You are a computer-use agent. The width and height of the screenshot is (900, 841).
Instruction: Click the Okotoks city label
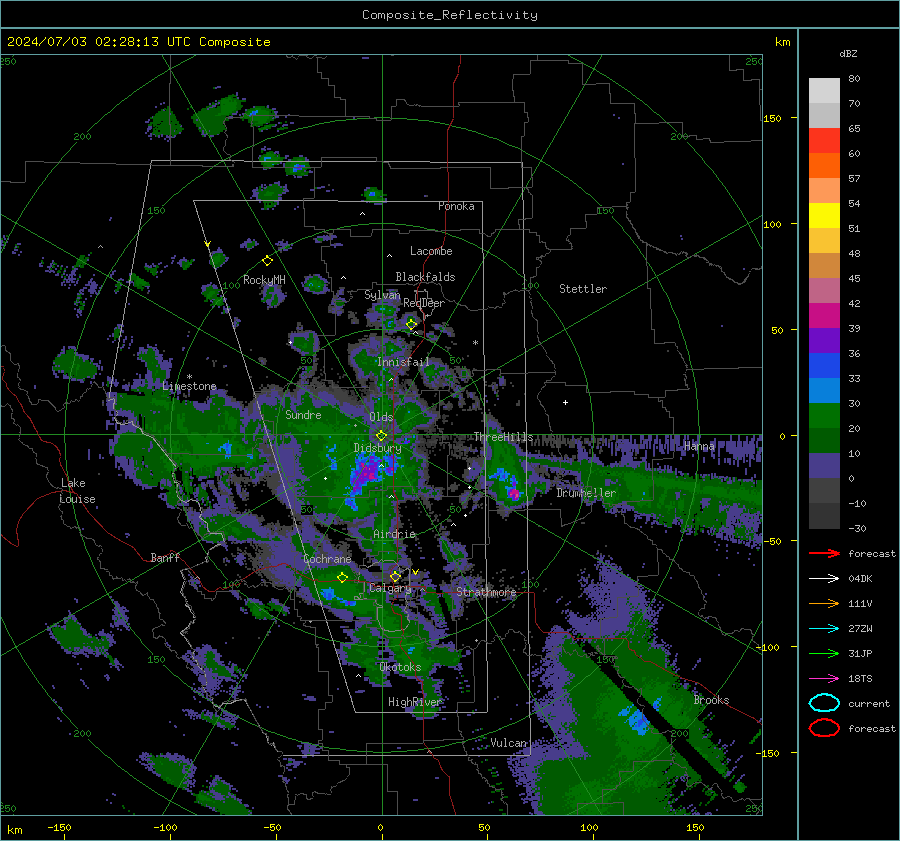point(400,667)
